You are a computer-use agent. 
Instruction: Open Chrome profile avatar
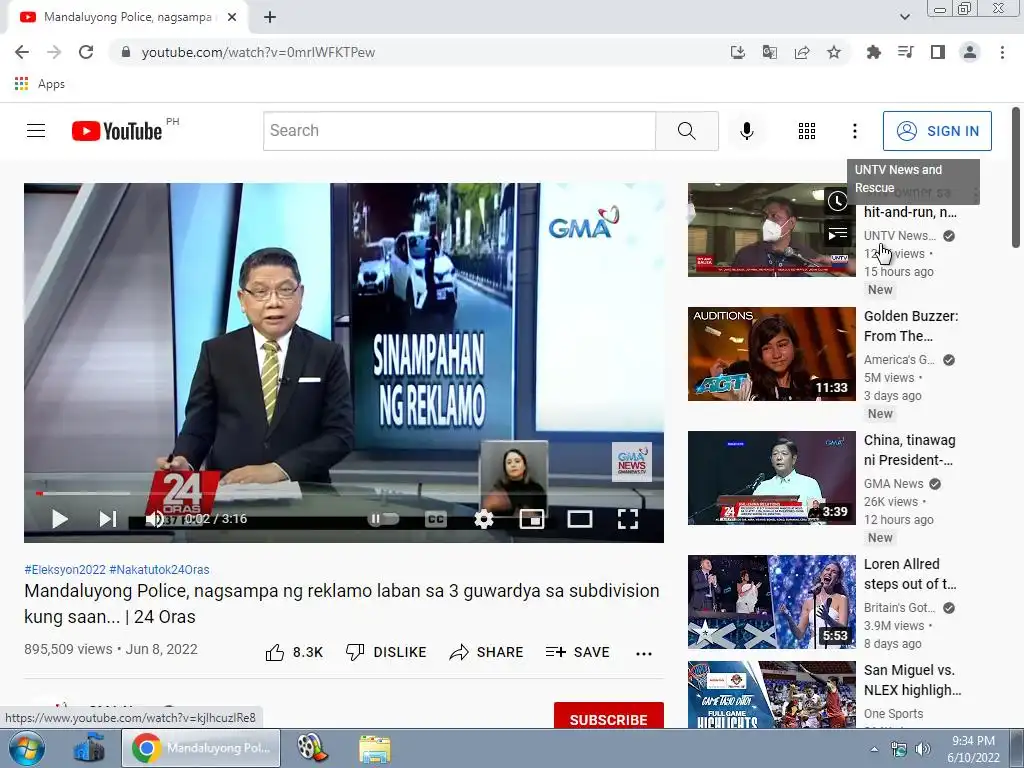(970, 52)
